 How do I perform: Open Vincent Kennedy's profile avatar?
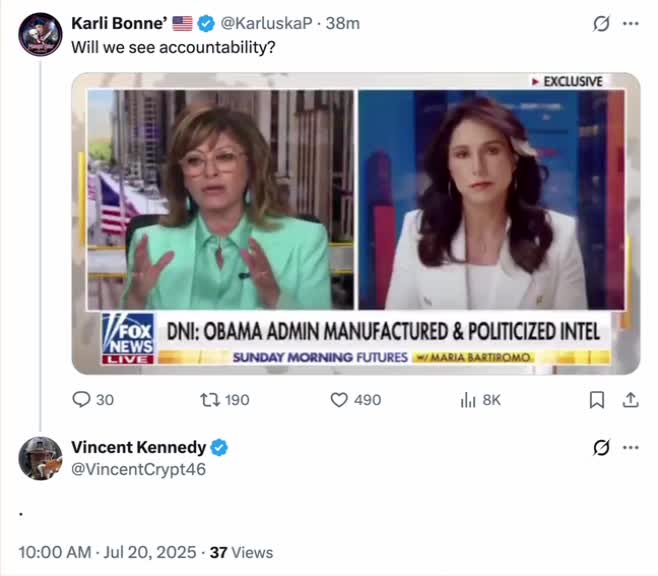click(40, 458)
